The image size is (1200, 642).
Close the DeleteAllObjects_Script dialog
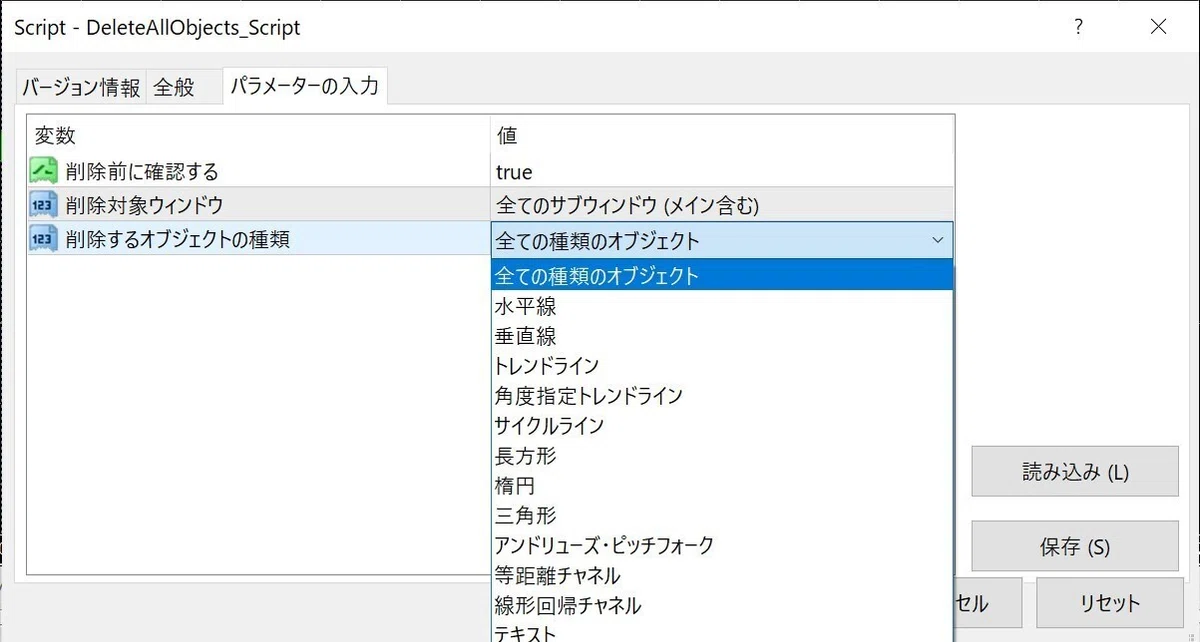(x=1158, y=27)
